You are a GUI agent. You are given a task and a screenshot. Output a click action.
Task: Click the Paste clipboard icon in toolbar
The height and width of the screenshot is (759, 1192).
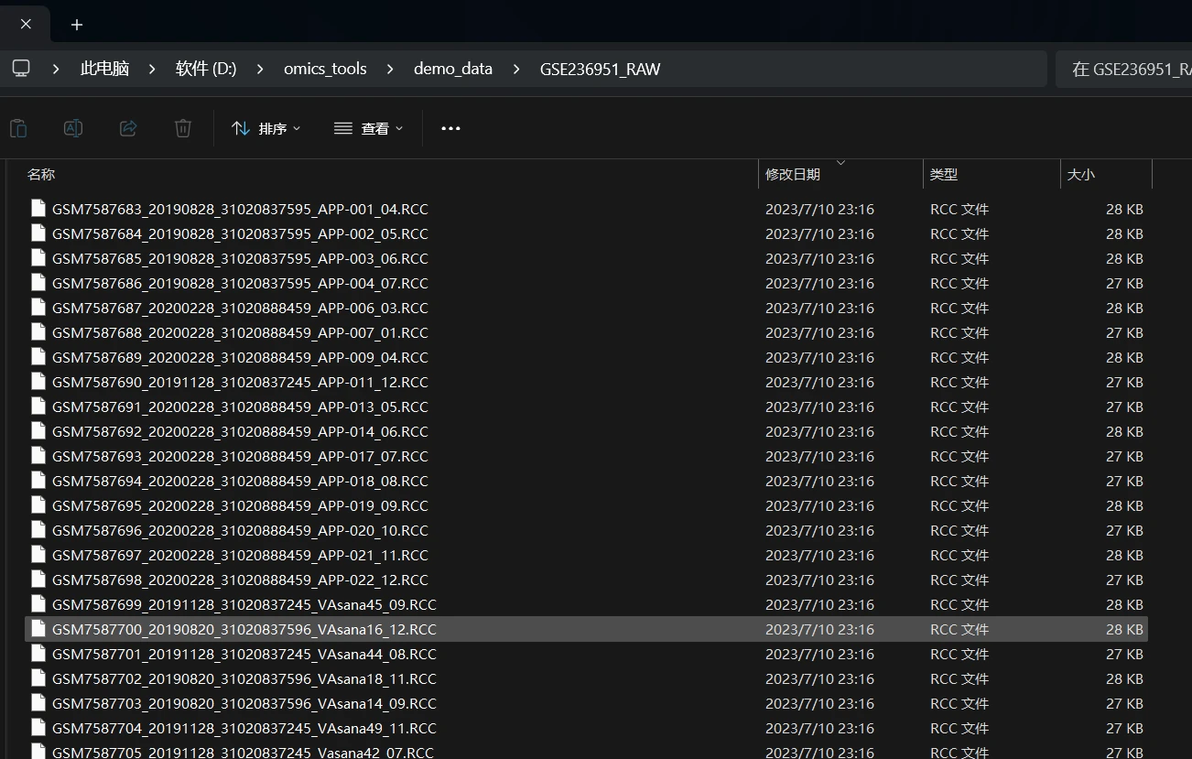[18, 129]
